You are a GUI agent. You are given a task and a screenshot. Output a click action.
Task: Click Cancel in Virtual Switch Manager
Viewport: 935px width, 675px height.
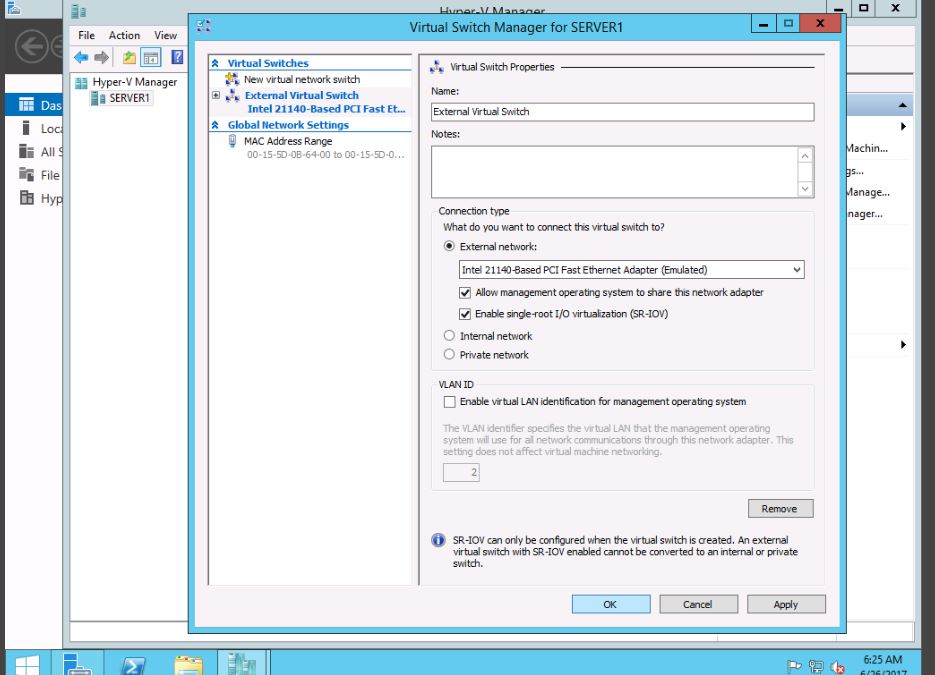(x=698, y=604)
